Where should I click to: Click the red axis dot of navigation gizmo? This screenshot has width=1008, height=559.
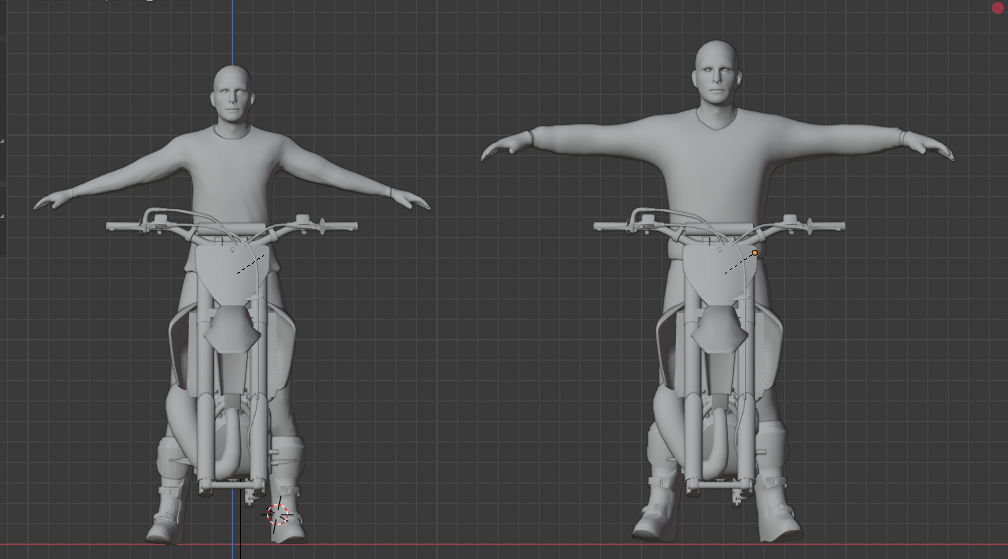[x=998, y=7]
